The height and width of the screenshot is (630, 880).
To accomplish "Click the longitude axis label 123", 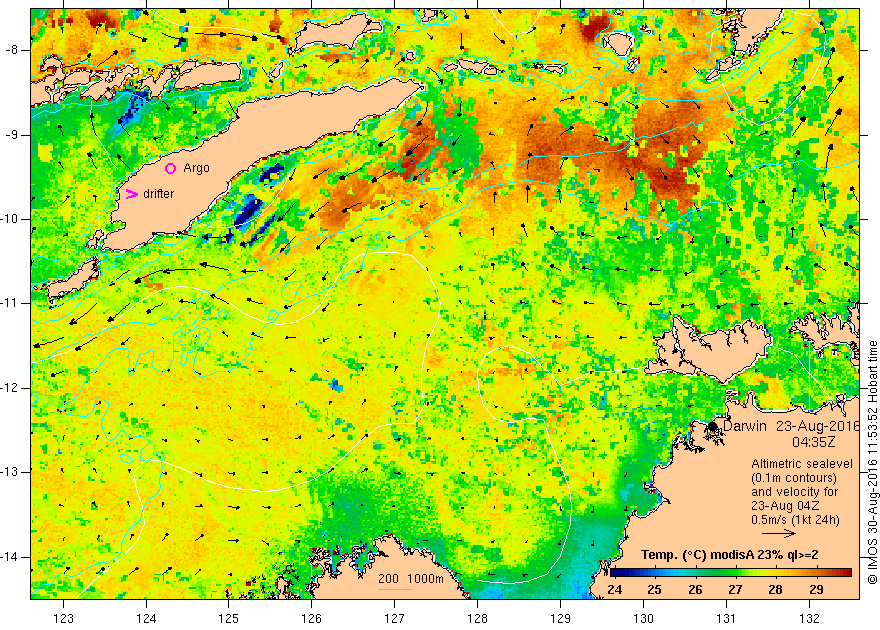I will click(x=63, y=618).
